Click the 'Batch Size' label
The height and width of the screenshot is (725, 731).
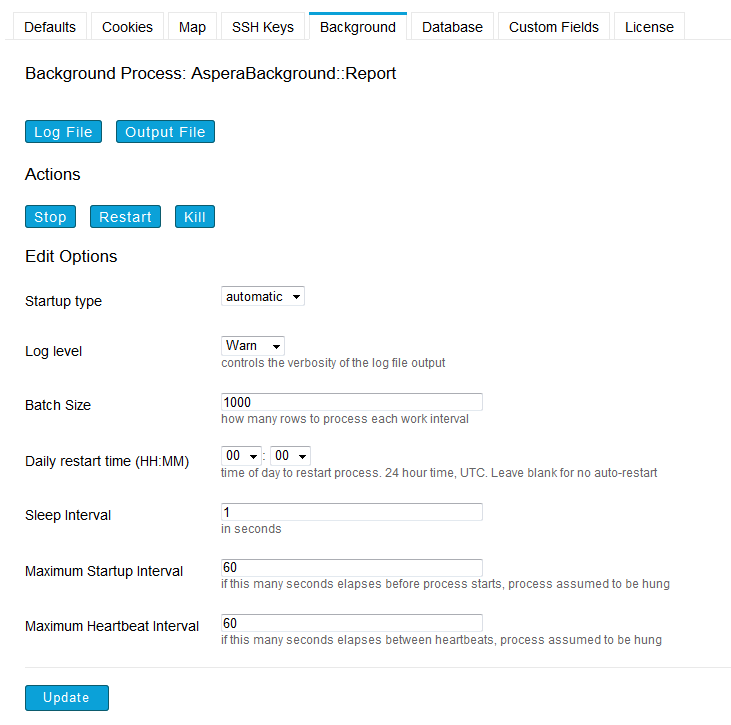point(58,405)
